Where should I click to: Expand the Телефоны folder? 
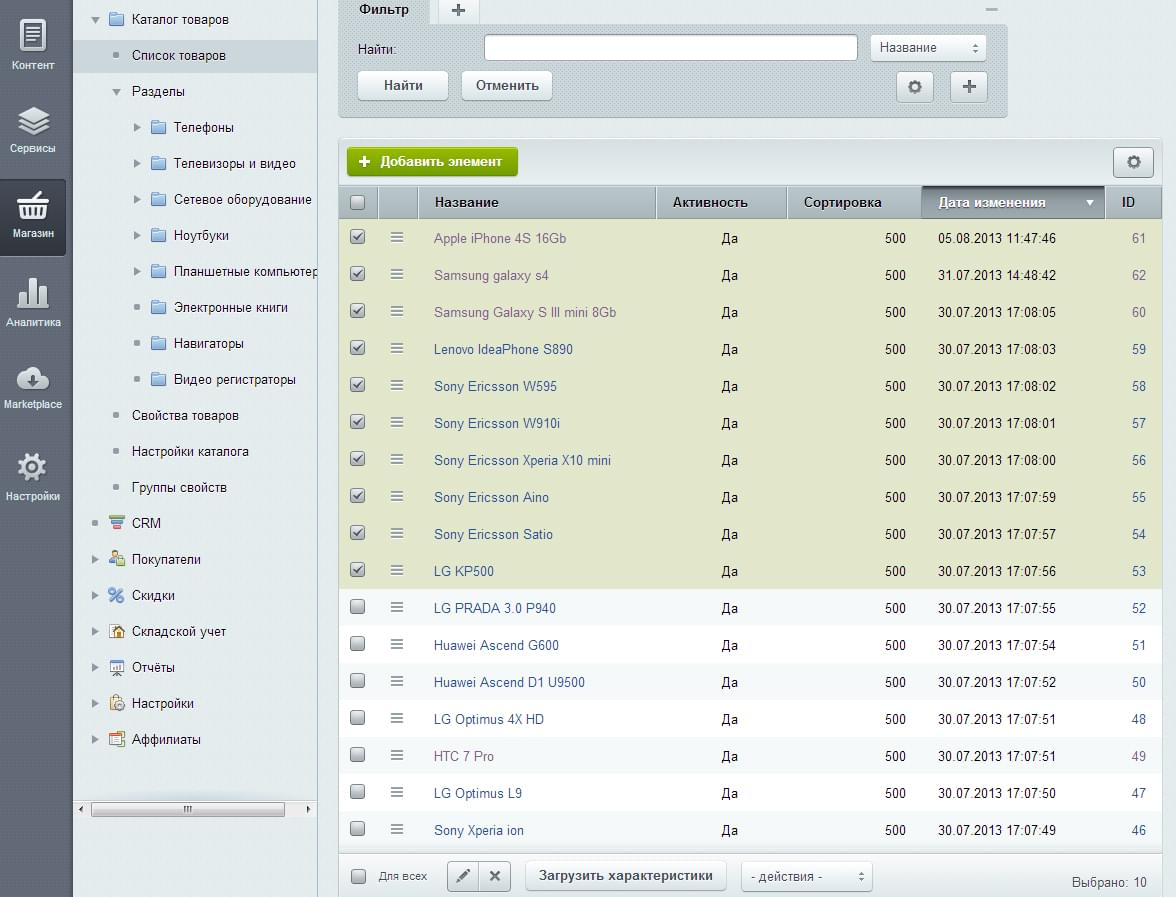tap(137, 128)
